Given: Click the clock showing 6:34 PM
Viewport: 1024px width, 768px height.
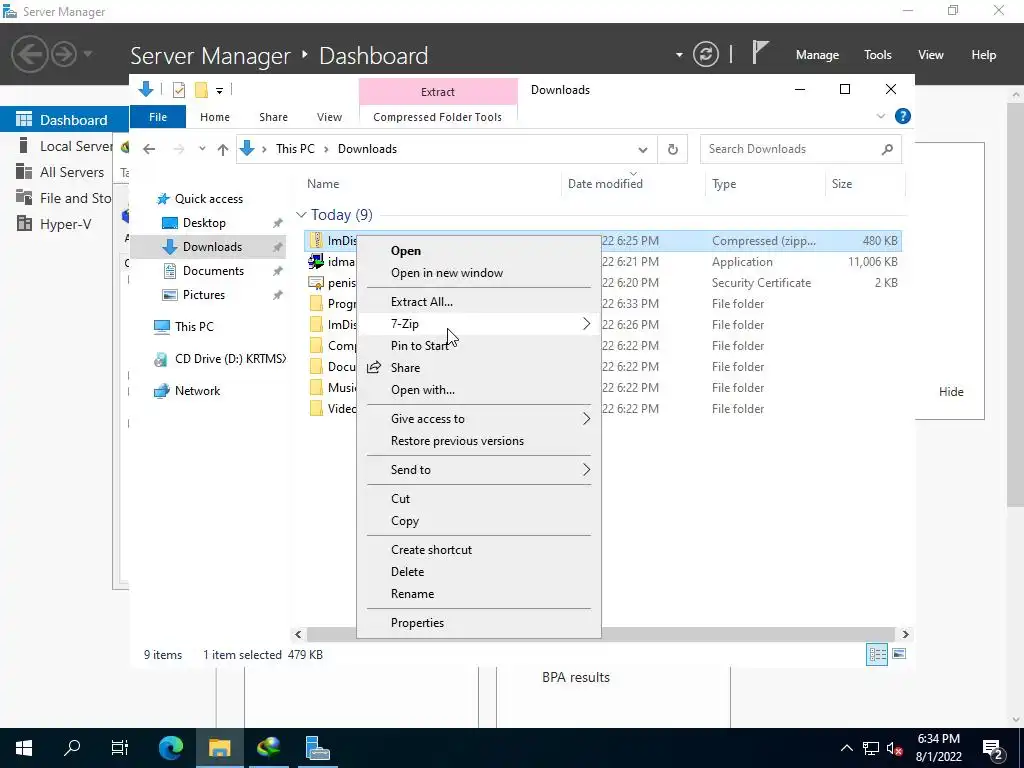Looking at the screenshot, I should point(938,739).
